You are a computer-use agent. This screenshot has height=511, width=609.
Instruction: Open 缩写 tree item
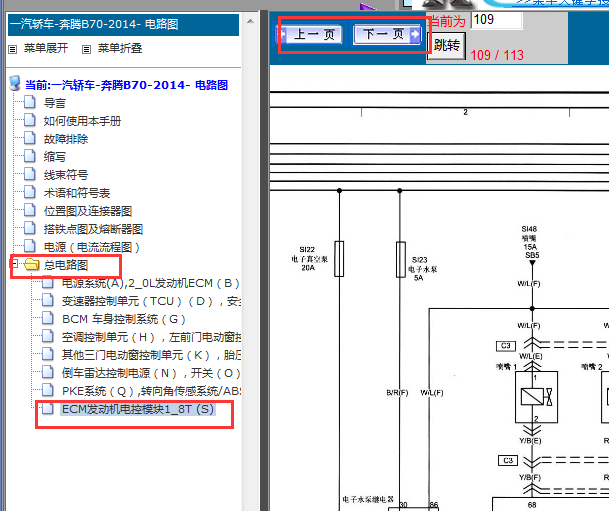[54, 157]
